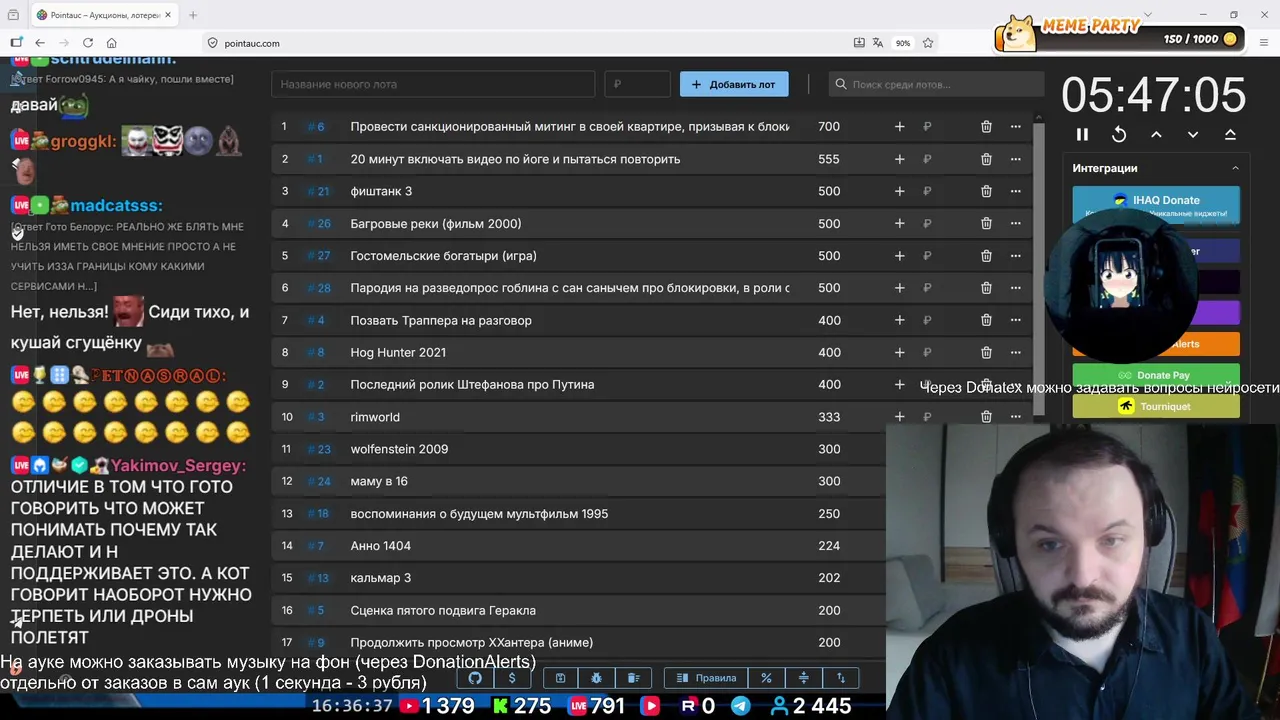Click username madcatsss in chat
The height and width of the screenshot is (720, 1280).
pos(114,205)
